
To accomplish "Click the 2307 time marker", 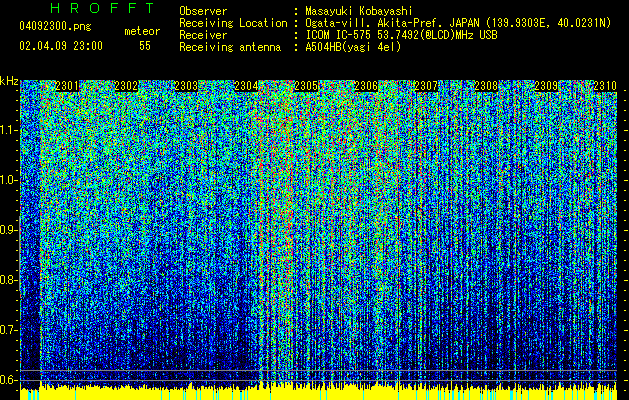I will point(426,86).
